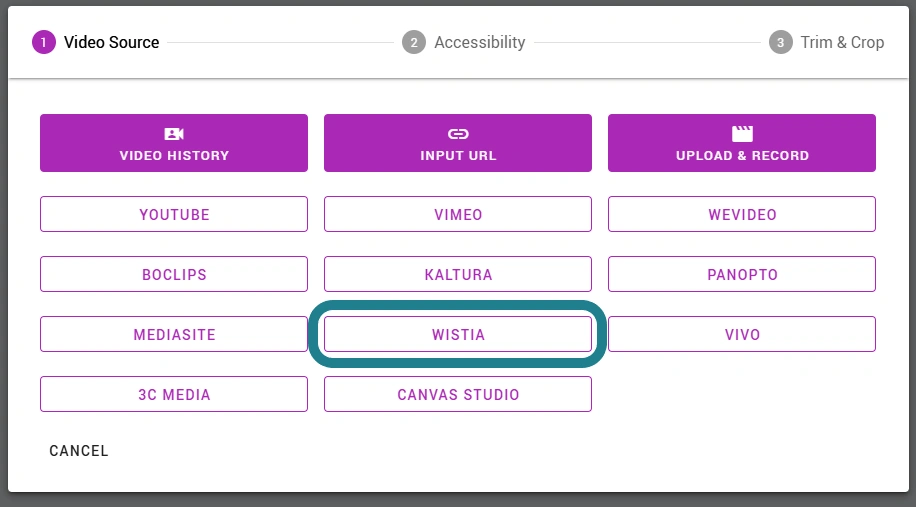Pick Canvas Studio as source
Image resolution: width=916 pixels, height=507 pixels.
pyautogui.click(x=458, y=394)
